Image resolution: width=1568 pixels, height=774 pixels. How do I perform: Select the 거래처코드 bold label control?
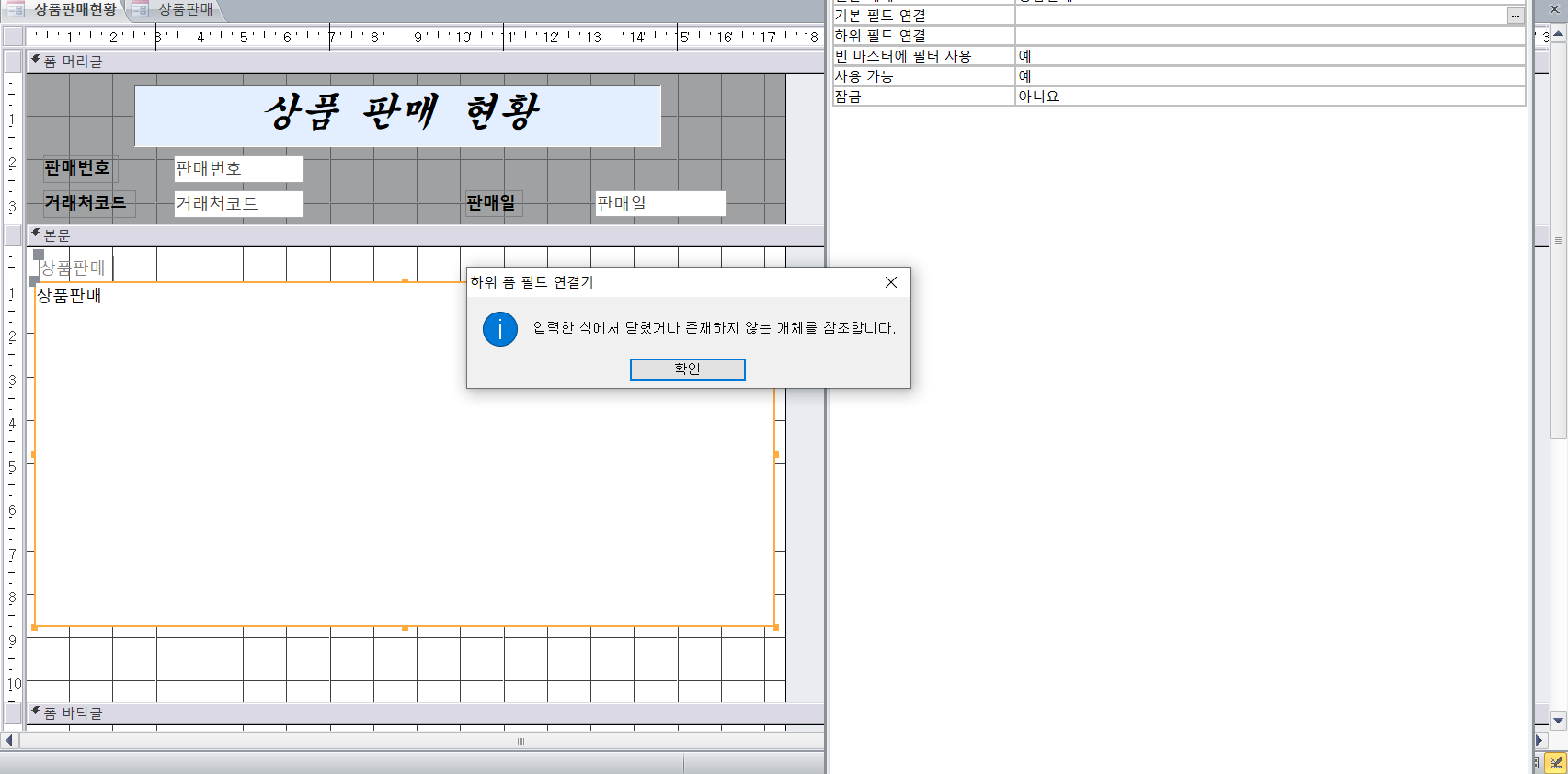pyautogui.click(x=88, y=203)
